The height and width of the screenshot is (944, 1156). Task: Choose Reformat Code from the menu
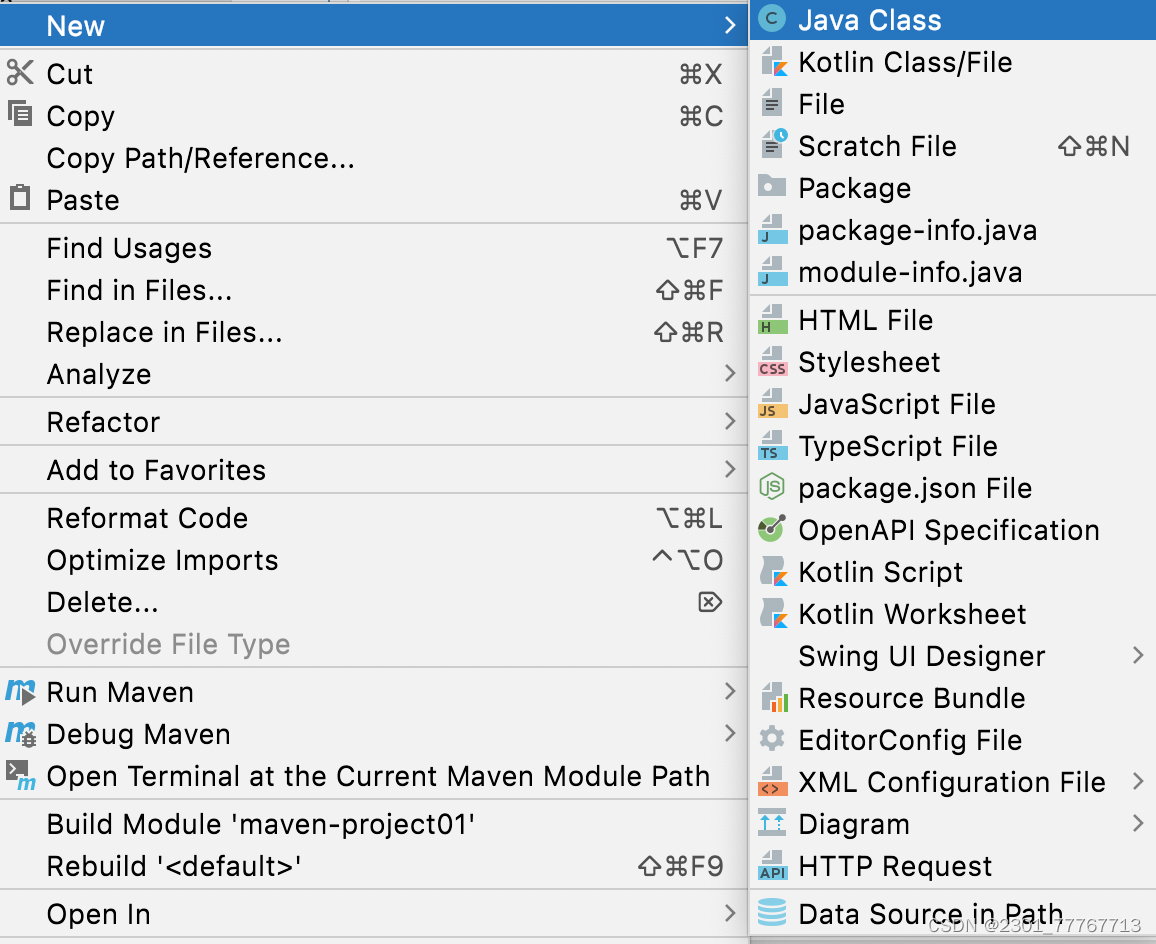(146, 517)
